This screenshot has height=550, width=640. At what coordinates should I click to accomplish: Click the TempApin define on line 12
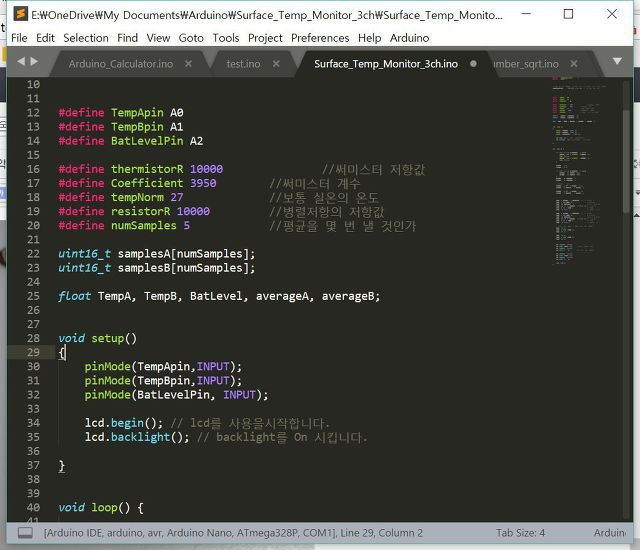pyautogui.click(x=121, y=113)
